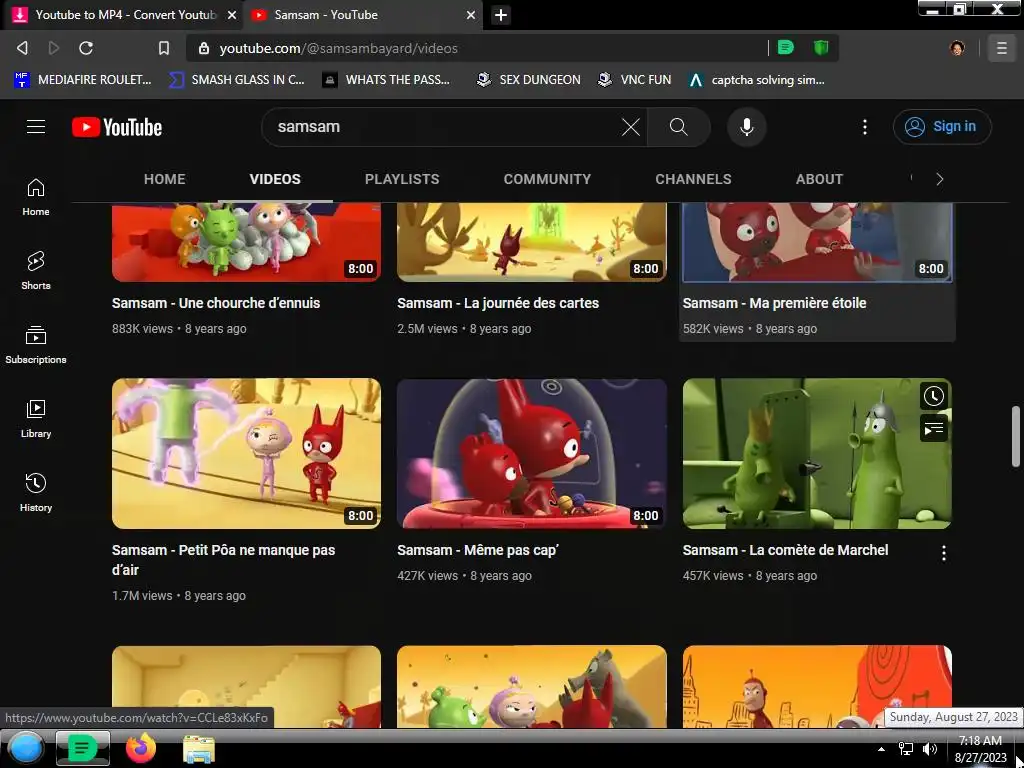Open the ABOUT channel tab
The width and height of the screenshot is (1024, 768).
820,179
